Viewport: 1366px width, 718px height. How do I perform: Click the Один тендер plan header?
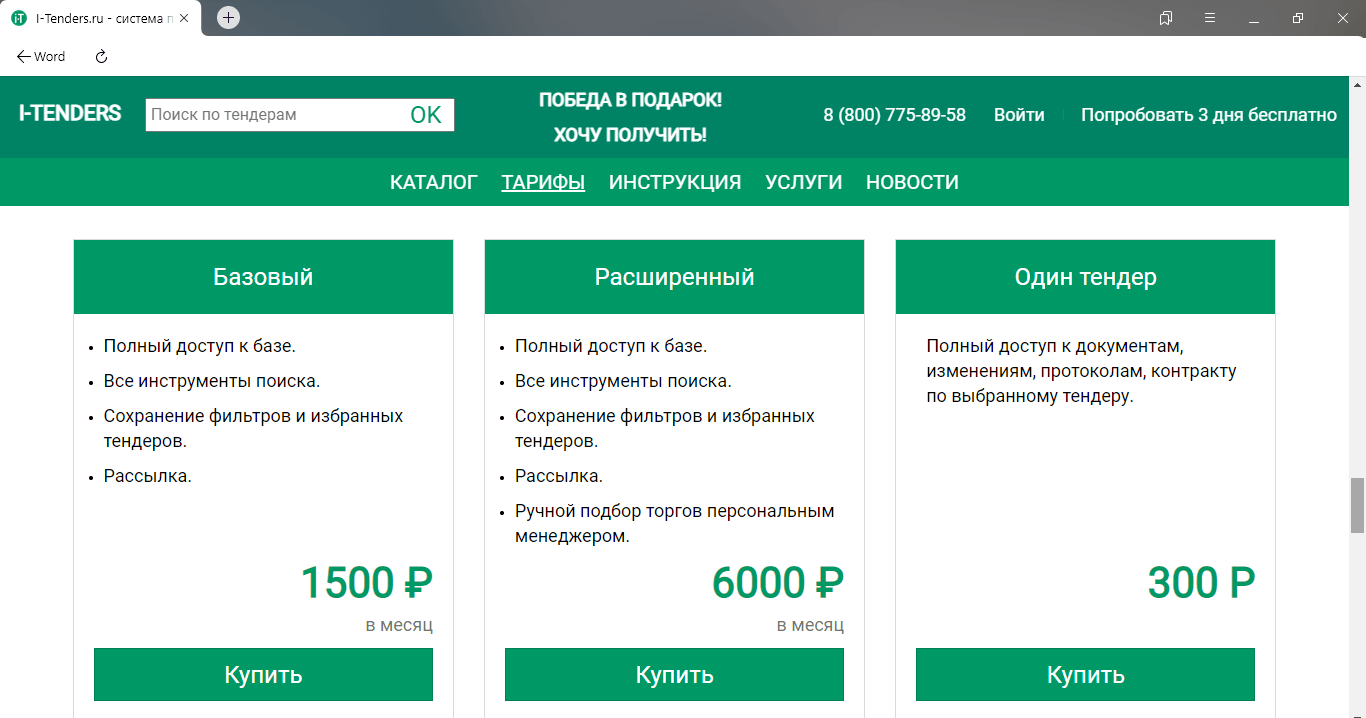tap(1086, 277)
